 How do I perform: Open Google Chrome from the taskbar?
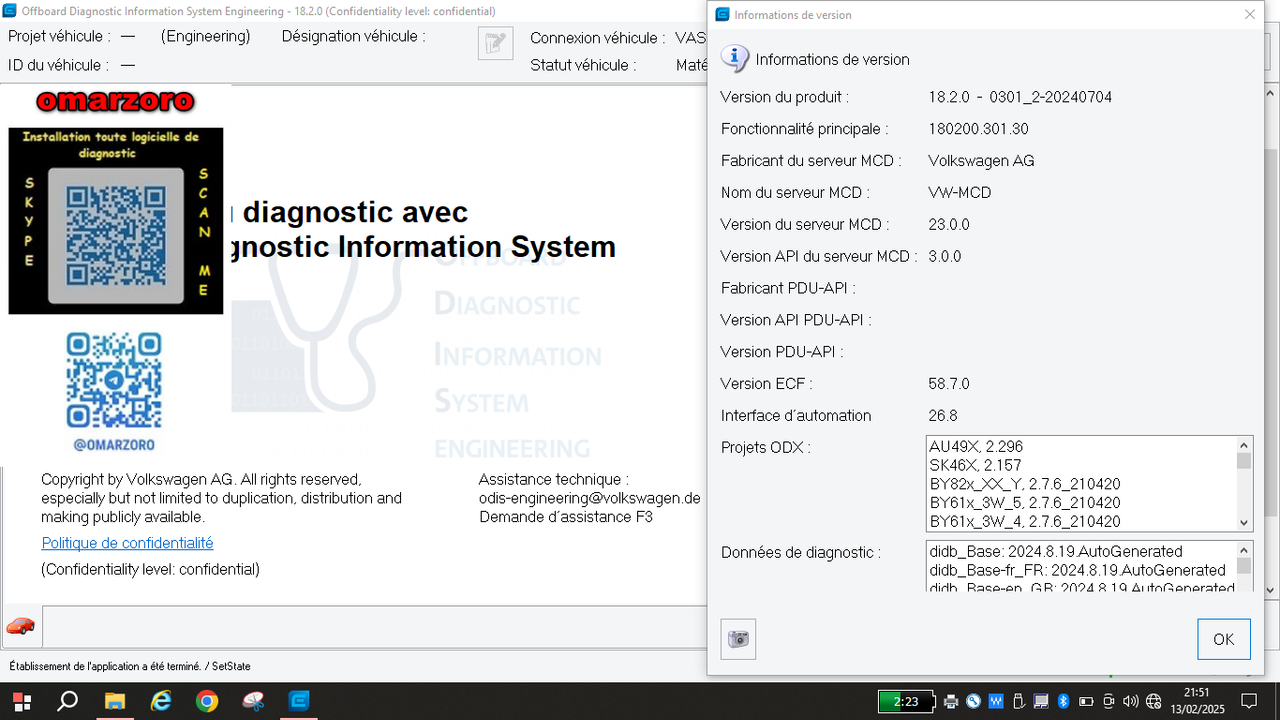coord(207,701)
